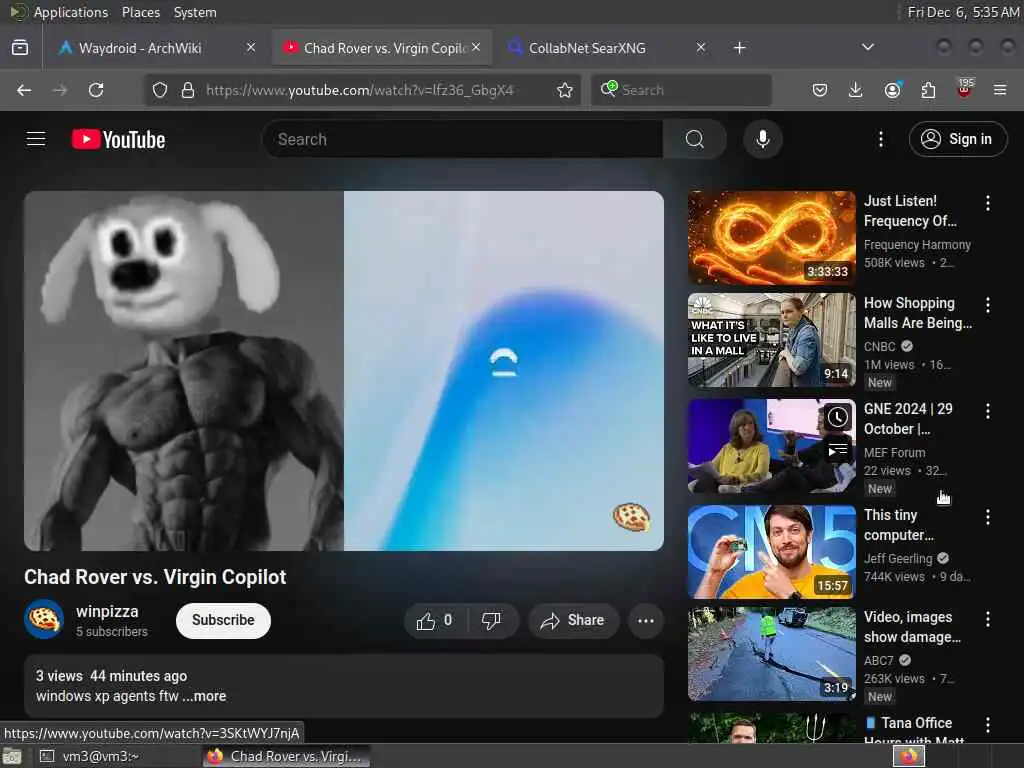
Task: Open Firefox application hamburger menu
Action: [1000, 90]
